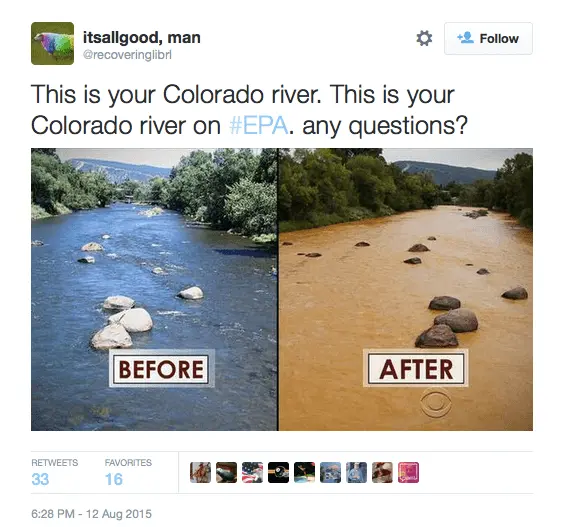Open the itsallgood, man display name
Viewport: 564px width, 527px height.
(x=142, y=37)
